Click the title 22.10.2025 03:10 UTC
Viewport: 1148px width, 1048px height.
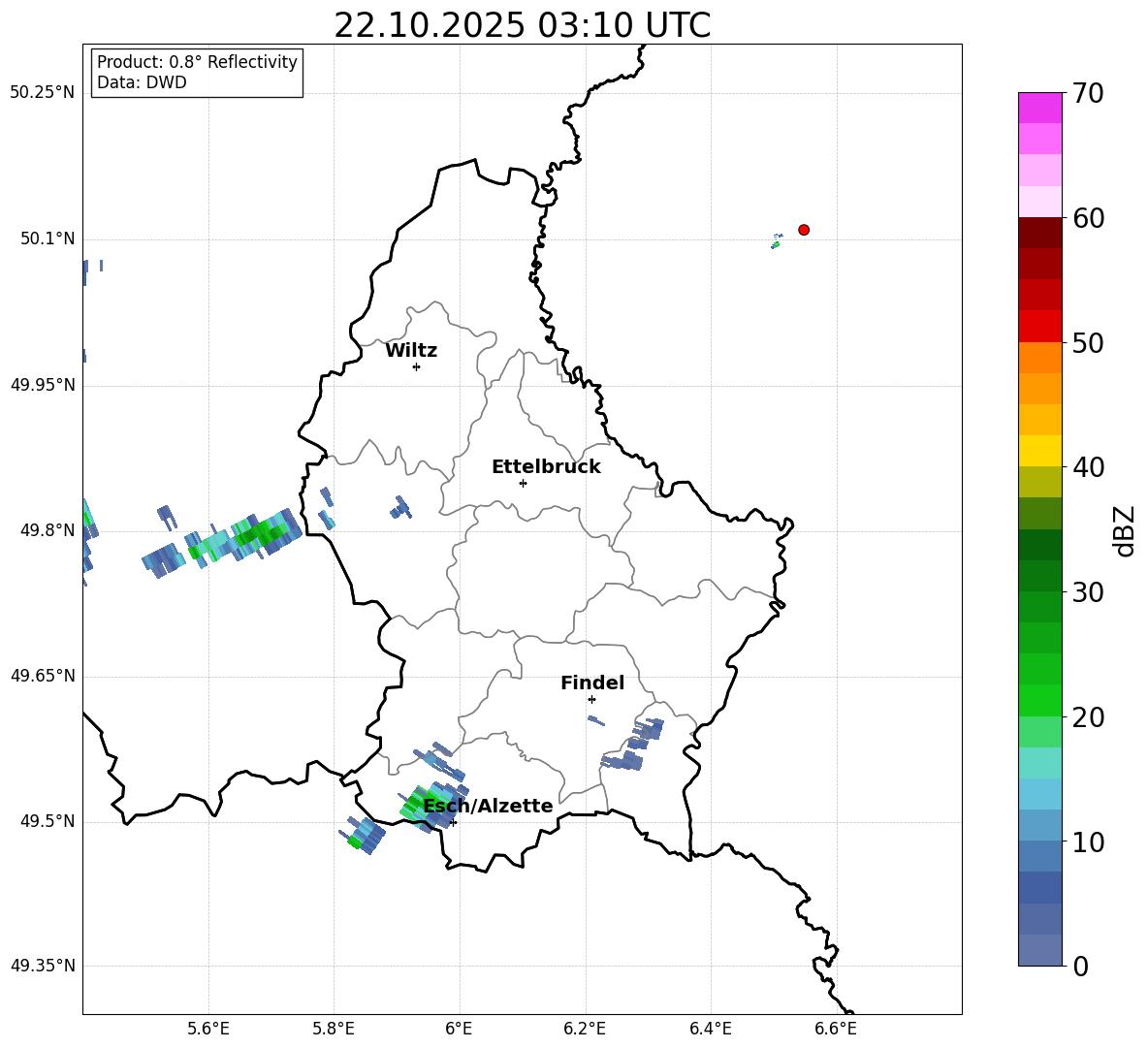coord(522,25)
